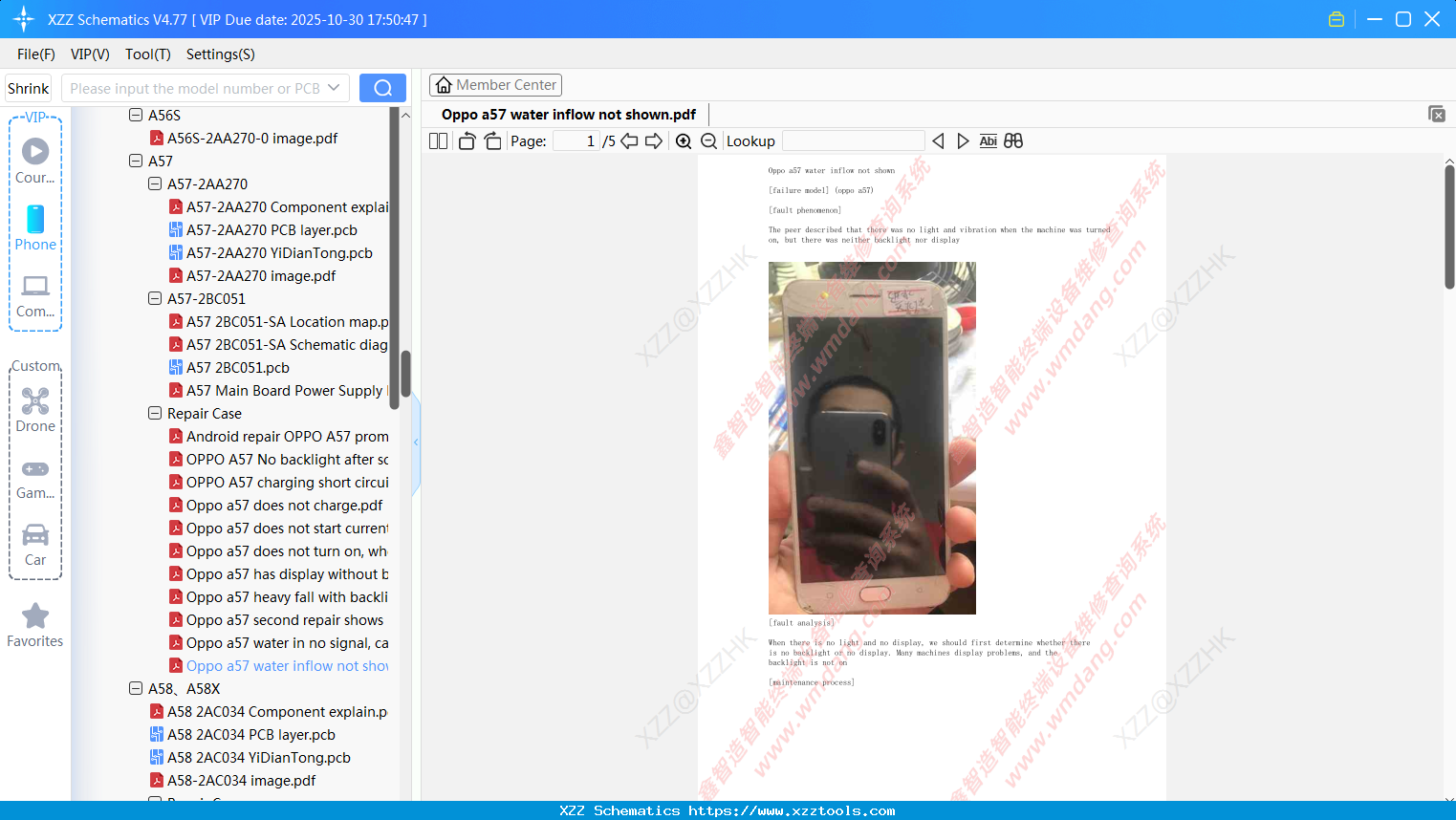Zoom in on the PDF

click(x=684, y=141)
